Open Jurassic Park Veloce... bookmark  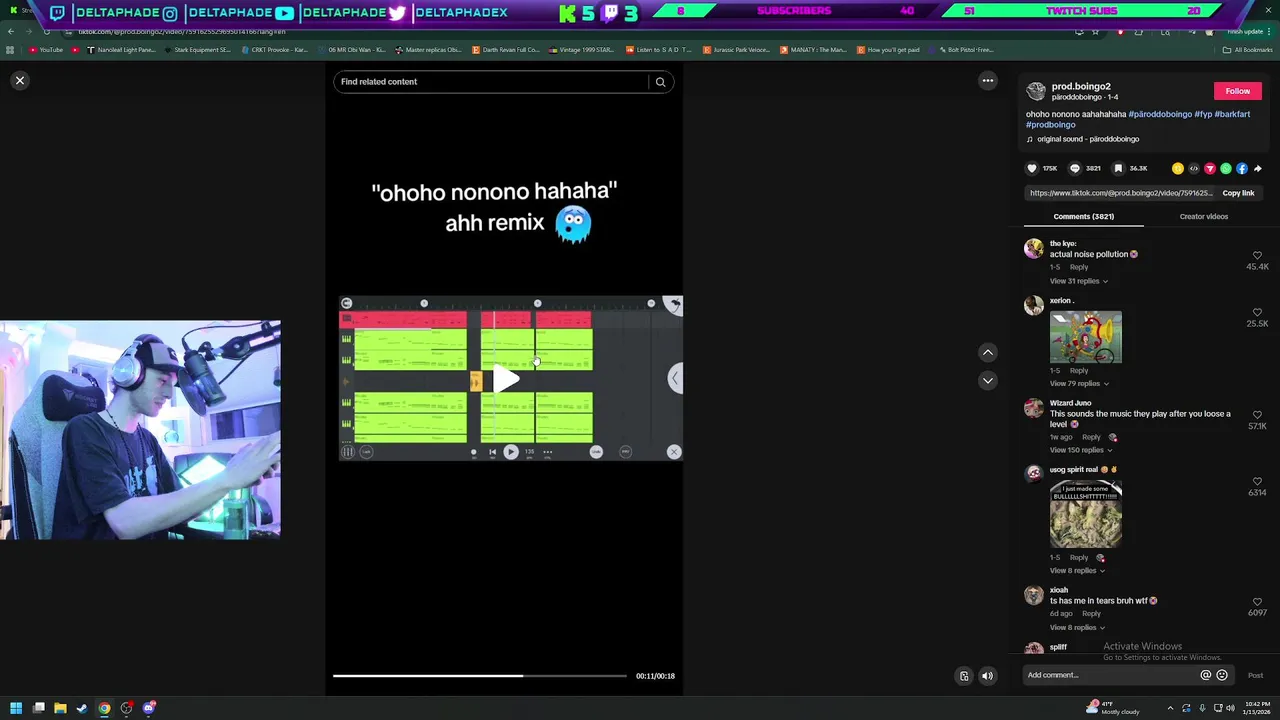736,50
